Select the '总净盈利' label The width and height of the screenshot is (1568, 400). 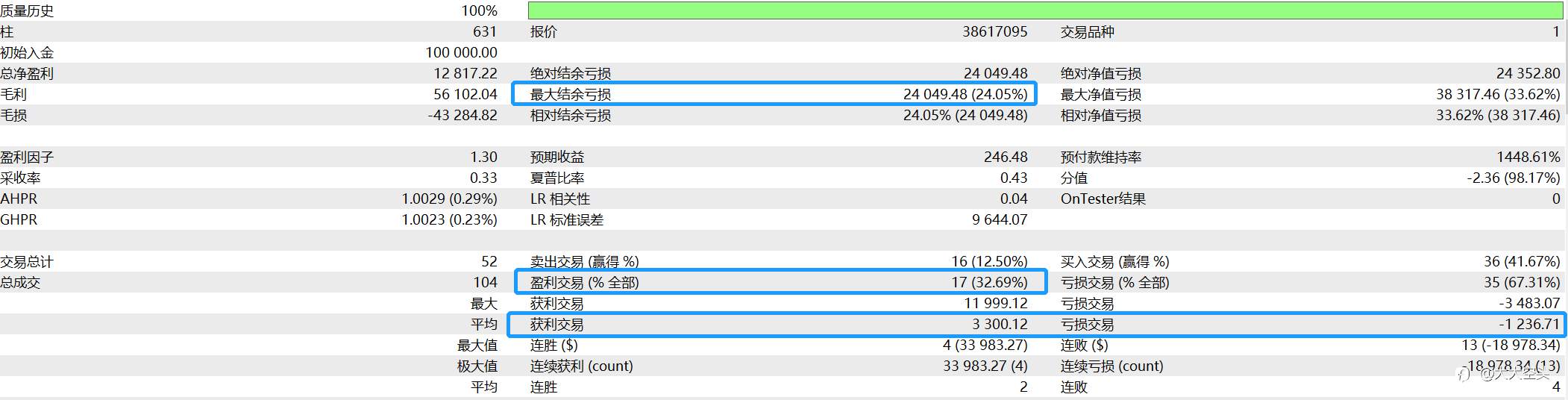[x=27, y=73]
